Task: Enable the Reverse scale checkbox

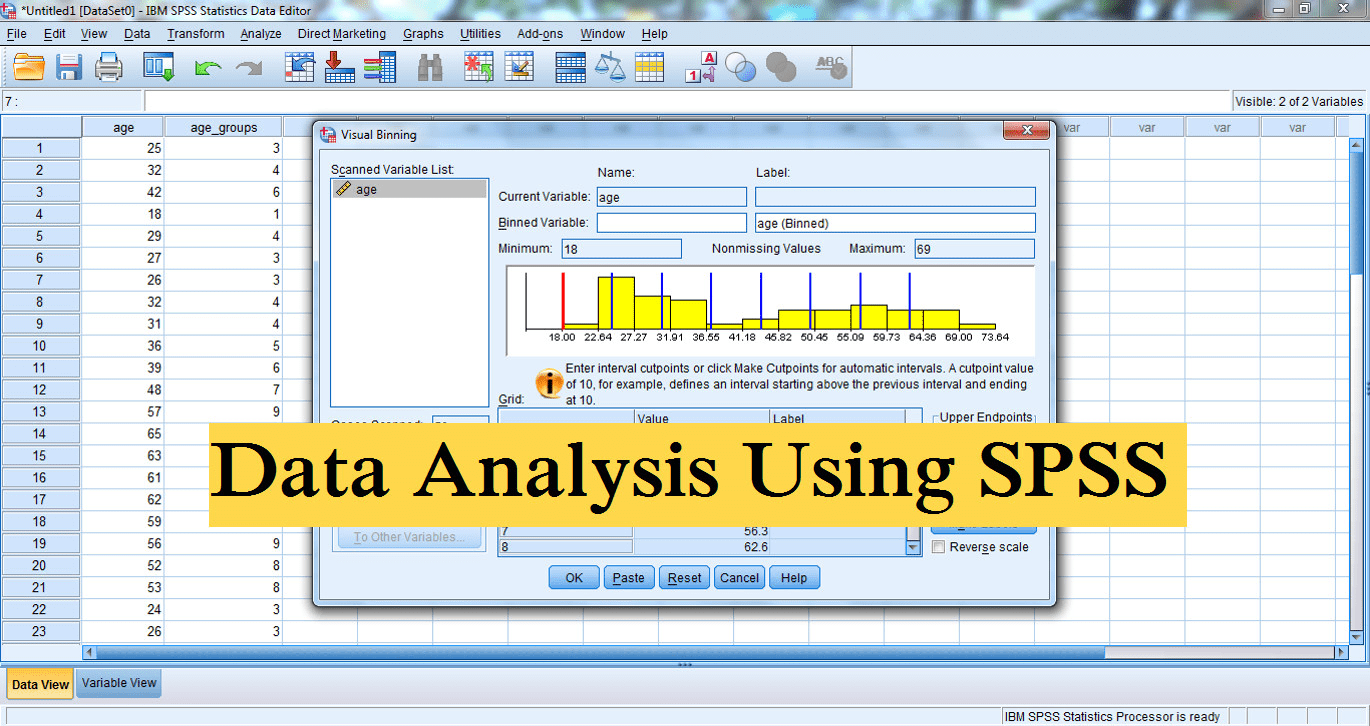Action: [938, 547]
